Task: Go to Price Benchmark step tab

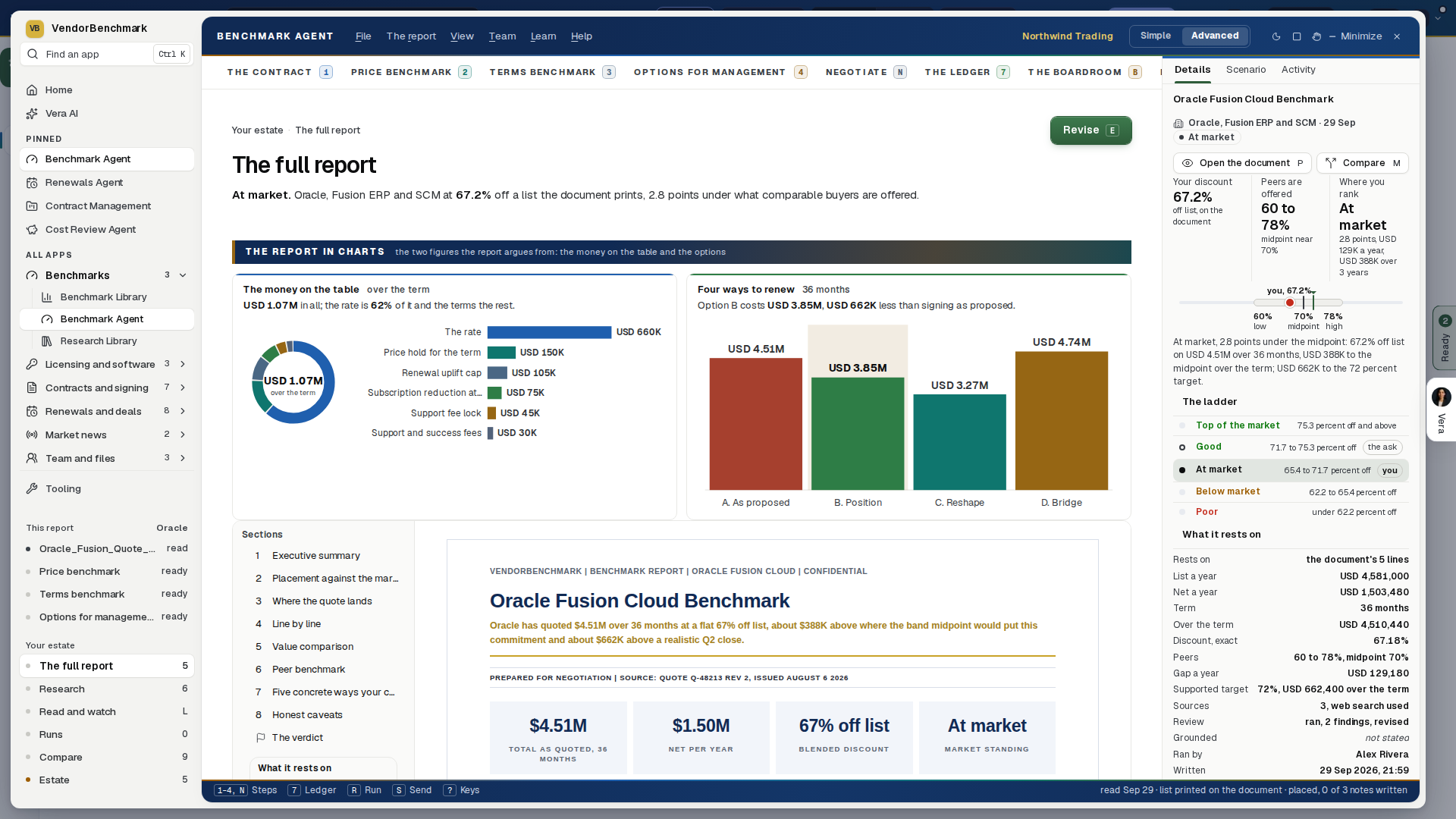Action: point(411,72)
